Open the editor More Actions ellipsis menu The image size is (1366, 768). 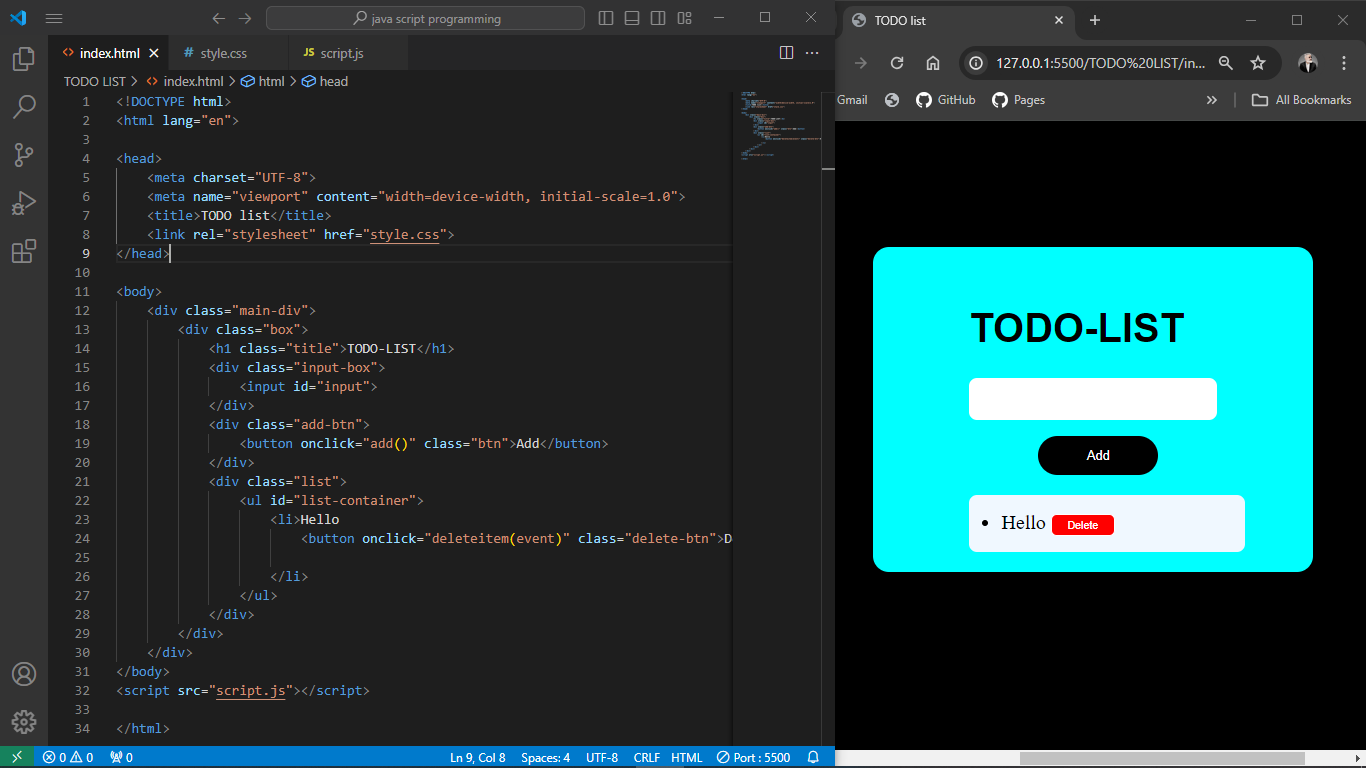(x=812, y=53)
